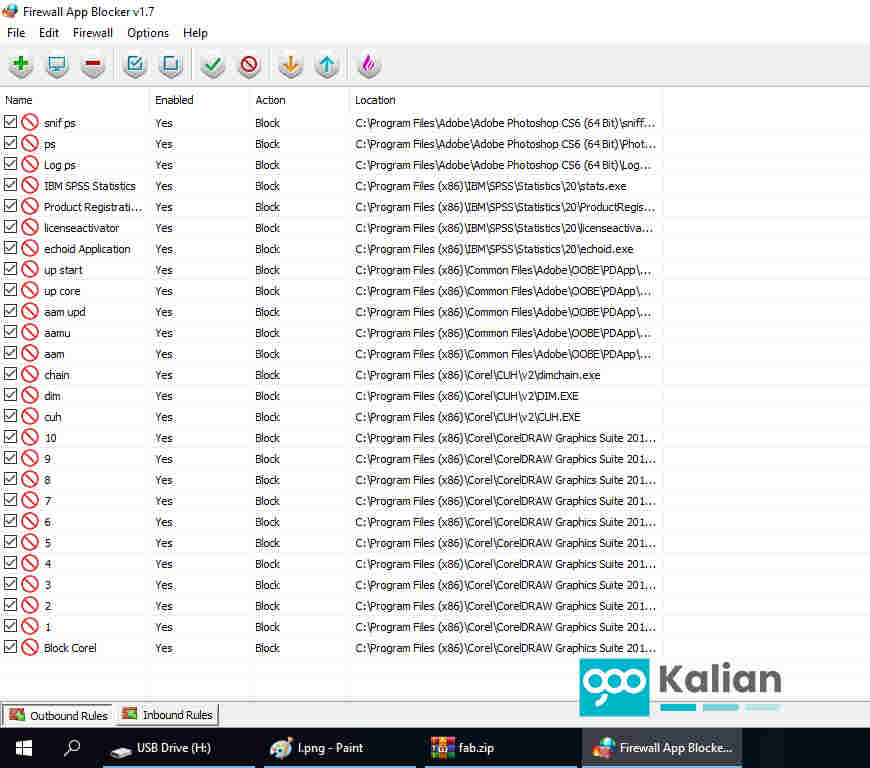Toggle the up start rule checkbox
Screen dimensions: 870x768
(10, 269)
